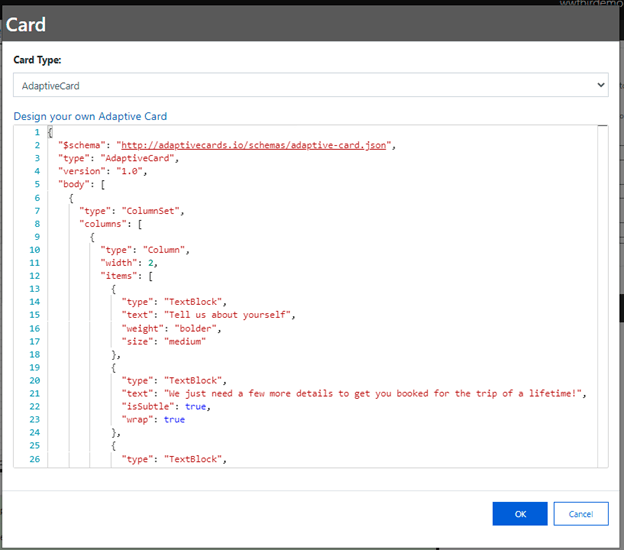624x550 pixels.
Task: Open the Card Type dropdown
Action: tap(310, 85)
